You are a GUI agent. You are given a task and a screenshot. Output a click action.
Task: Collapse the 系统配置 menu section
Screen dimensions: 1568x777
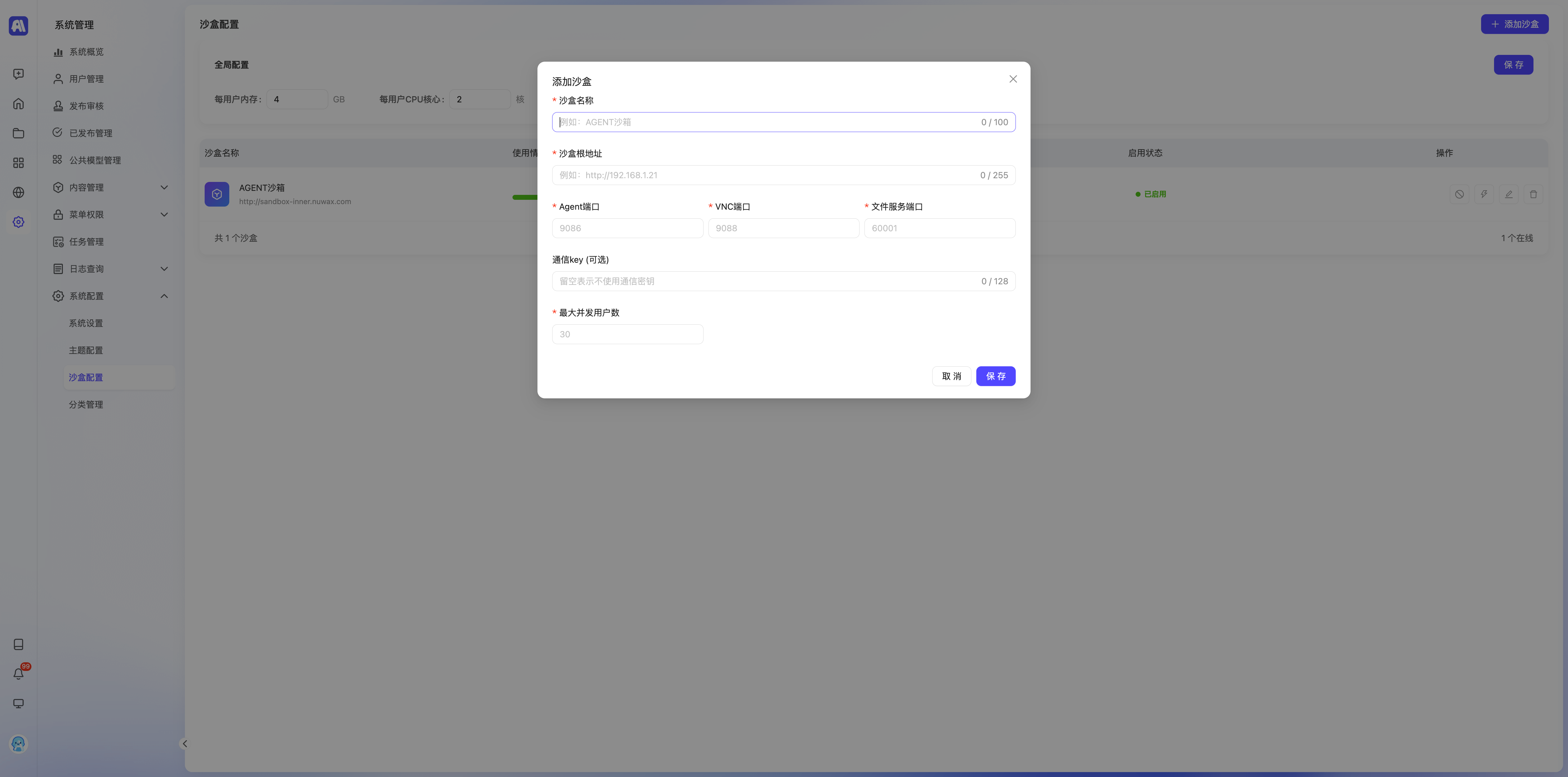[x=164, y=296]
